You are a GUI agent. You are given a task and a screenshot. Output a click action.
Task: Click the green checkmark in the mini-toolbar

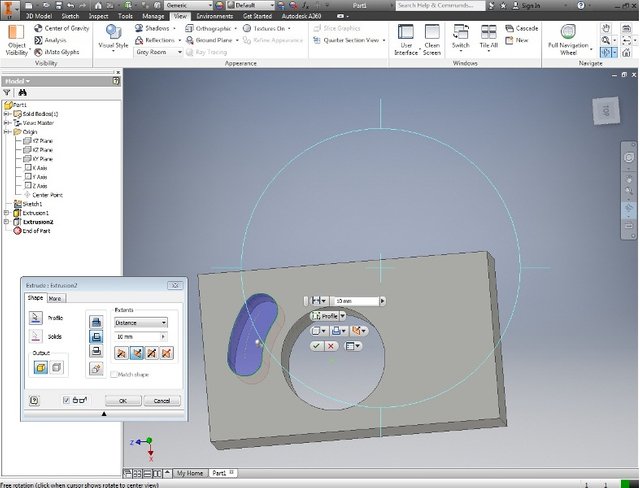(316, 345)
